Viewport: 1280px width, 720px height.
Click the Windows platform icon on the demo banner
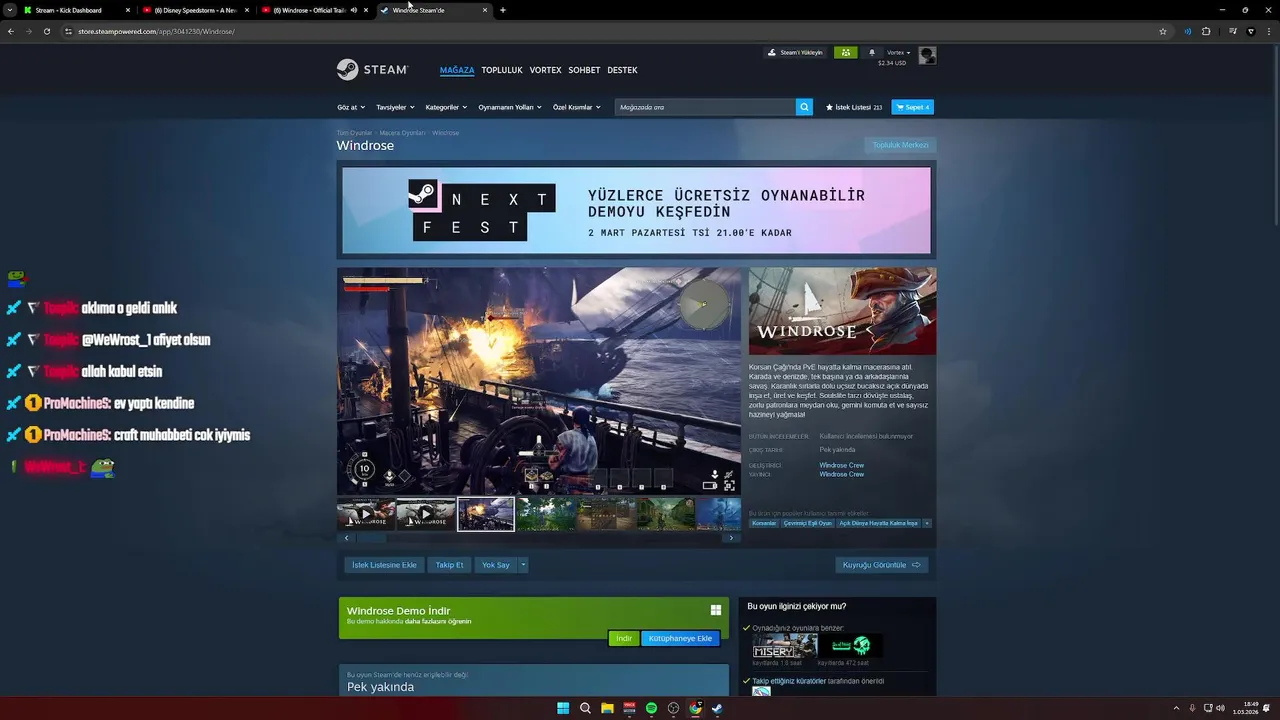716,610
